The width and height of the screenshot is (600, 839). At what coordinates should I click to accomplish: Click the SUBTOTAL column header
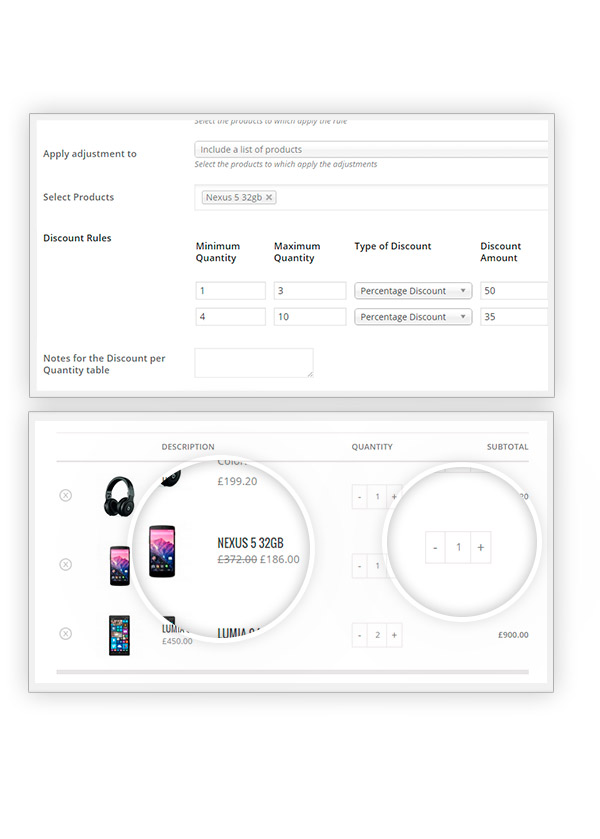pyautogui.click(x=507, y=447)
